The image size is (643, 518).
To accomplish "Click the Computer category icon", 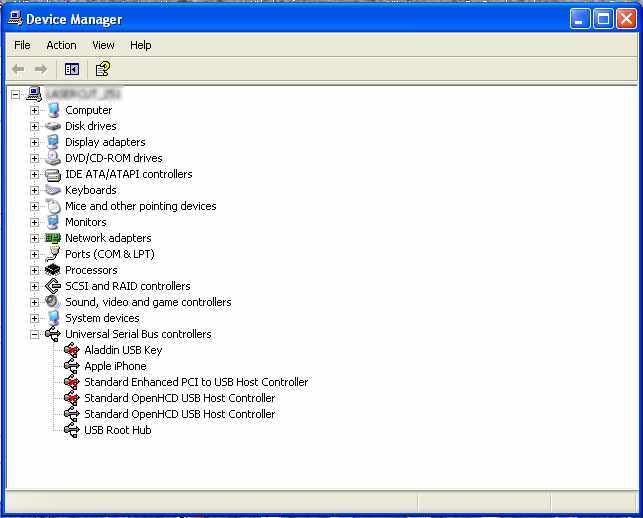I will tap(53, 110).
